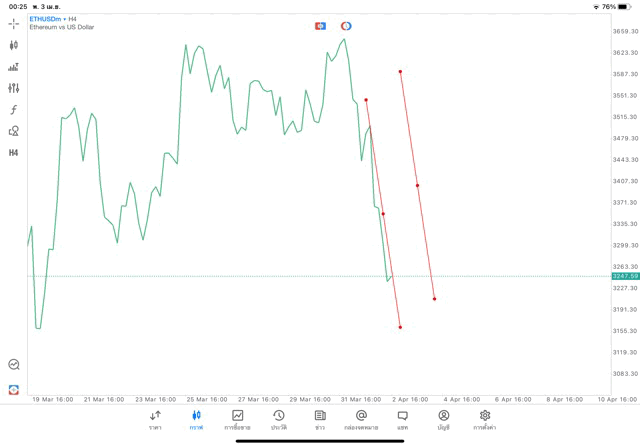
Task: Tap the red-blue trade panel icon
Action: click(x=320, y=26)
